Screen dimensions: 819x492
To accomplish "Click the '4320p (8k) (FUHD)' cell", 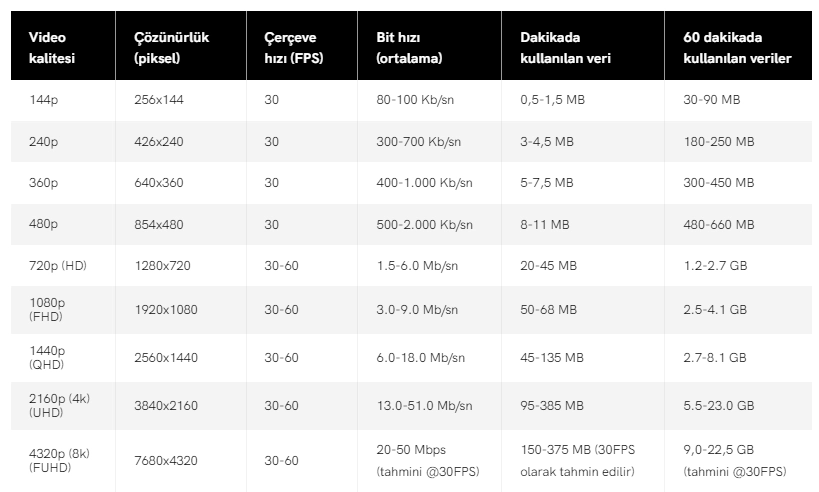I will (59, 460).
